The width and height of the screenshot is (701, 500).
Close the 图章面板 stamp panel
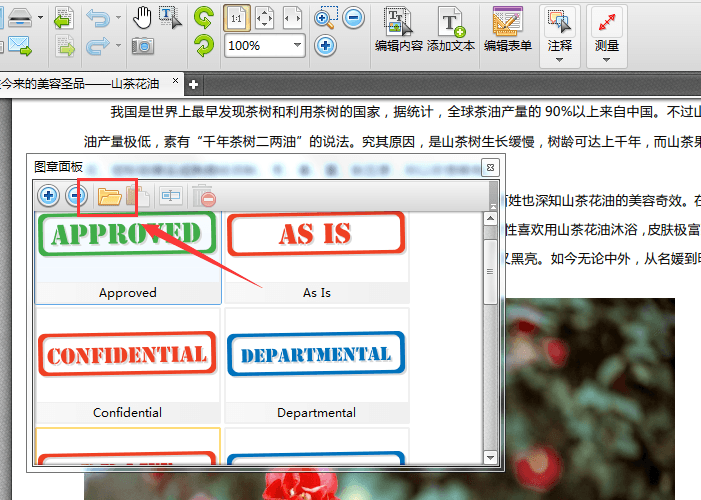(490, 168)
